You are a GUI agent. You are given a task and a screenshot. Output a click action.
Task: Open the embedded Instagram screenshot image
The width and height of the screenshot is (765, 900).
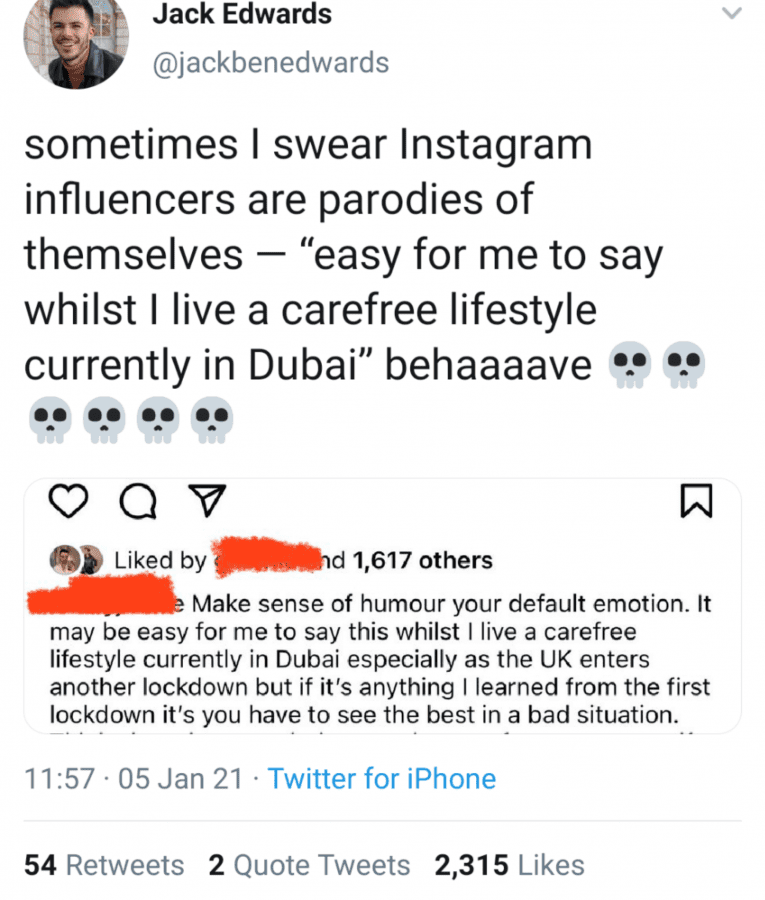point(382,606)
